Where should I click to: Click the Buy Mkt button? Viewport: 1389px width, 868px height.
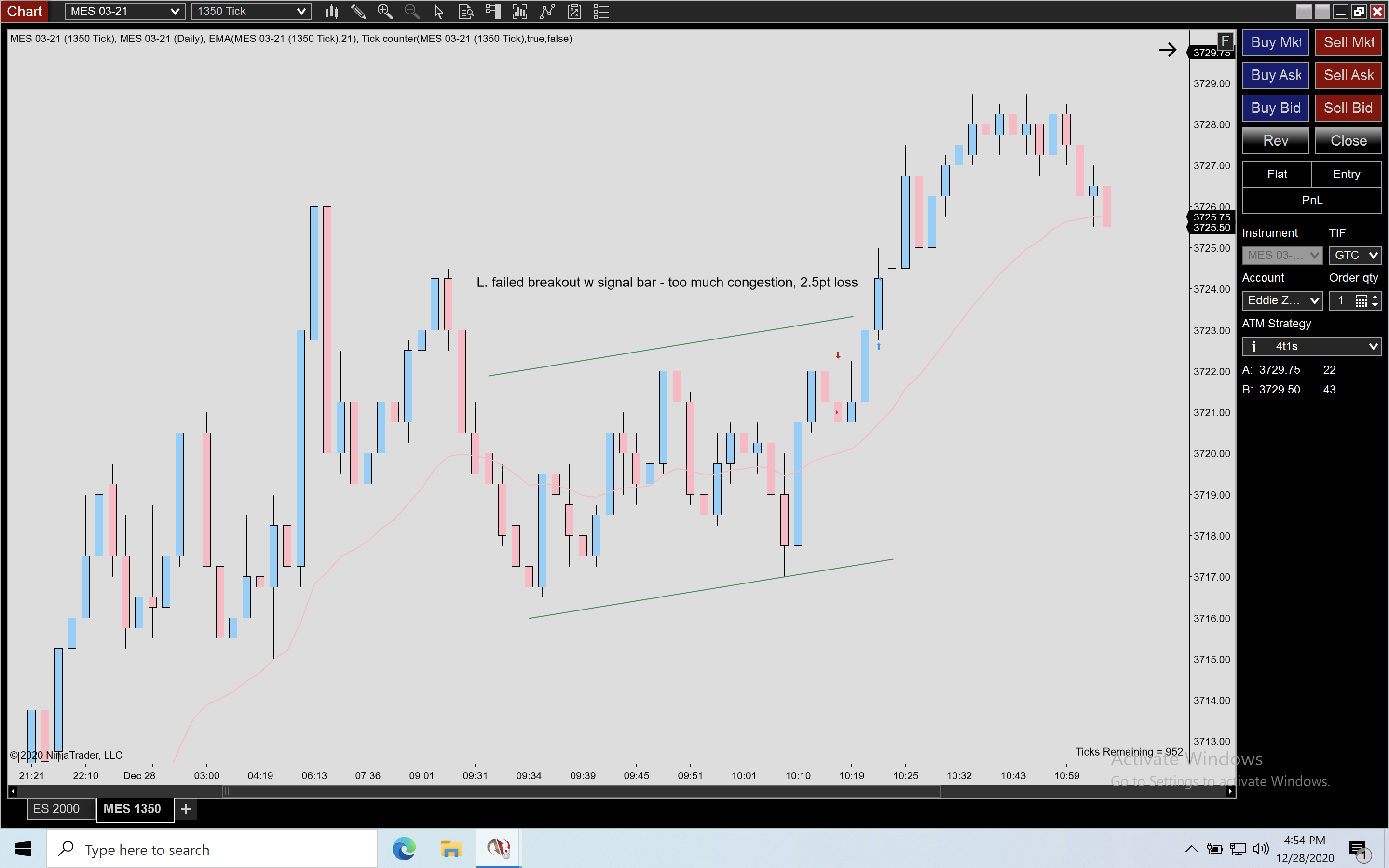[1275, 42]
